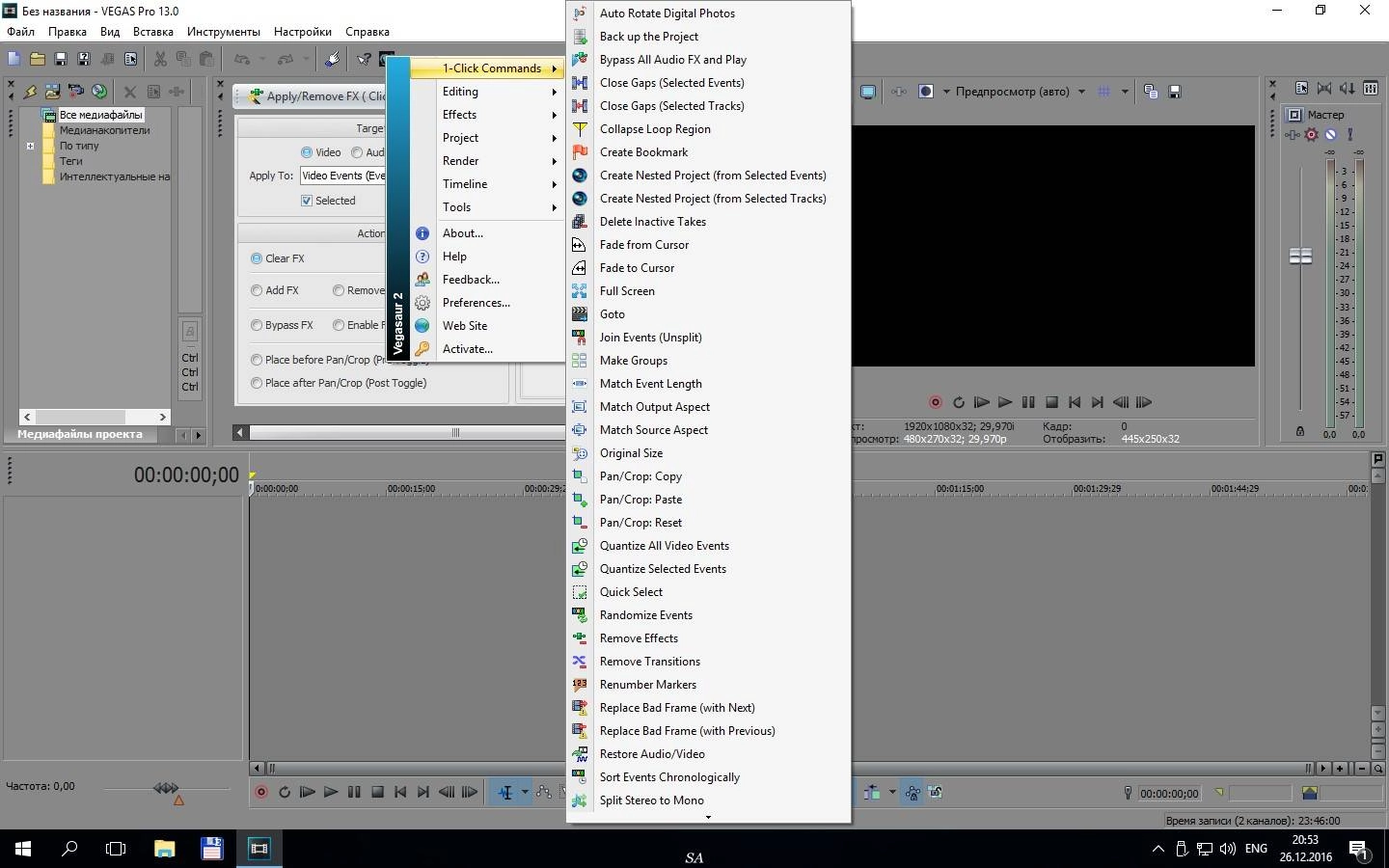Select the Video radio button
The width and height of the screenshot is (1389, 868).
[x=307, y=152]
